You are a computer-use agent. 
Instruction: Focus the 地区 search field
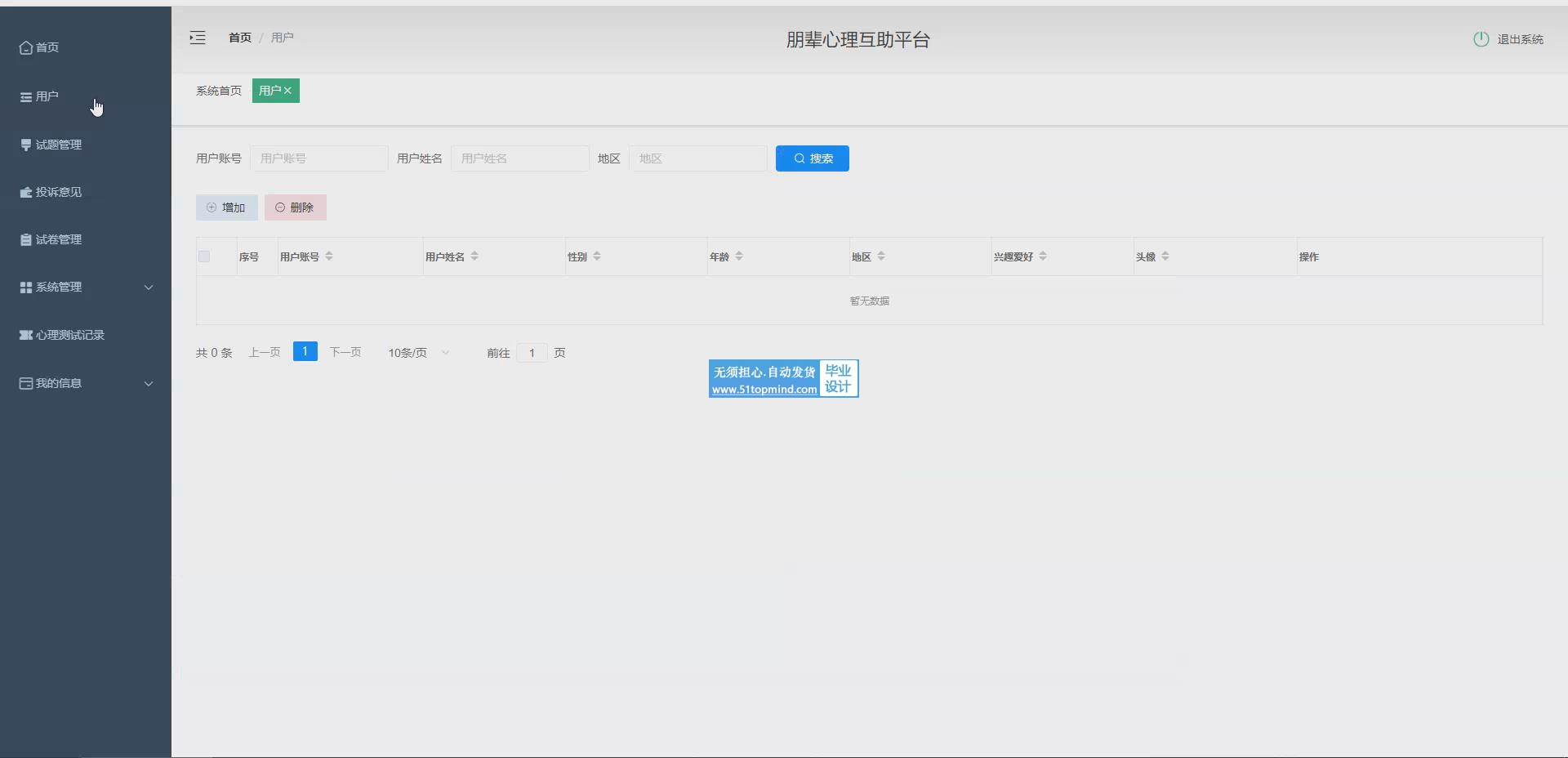point(698,158)
